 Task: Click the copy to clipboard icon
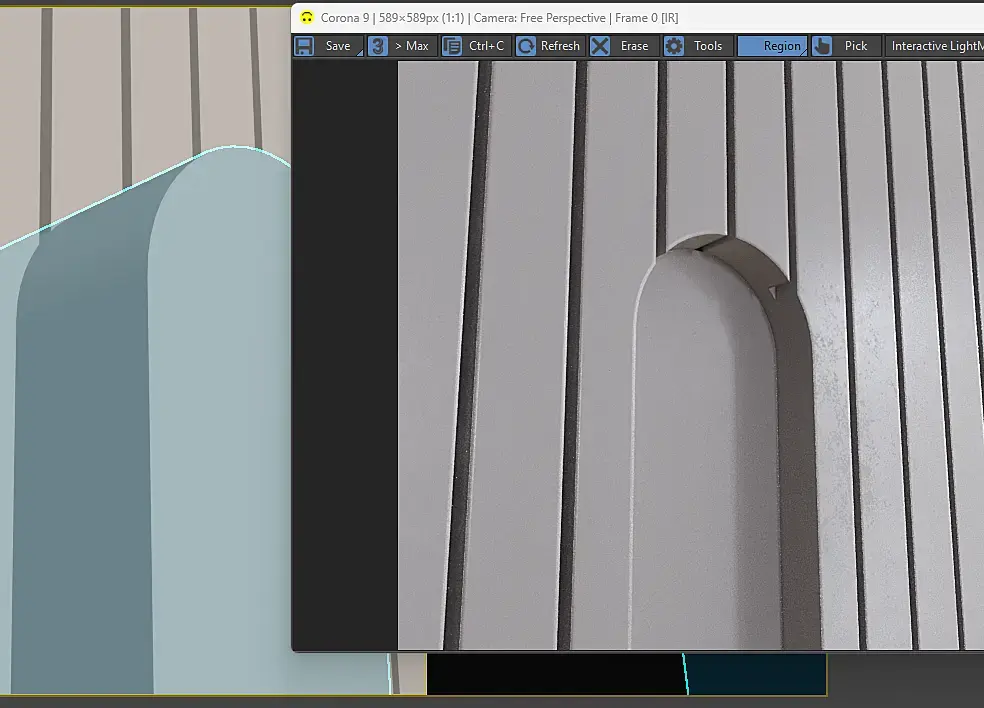452,46
